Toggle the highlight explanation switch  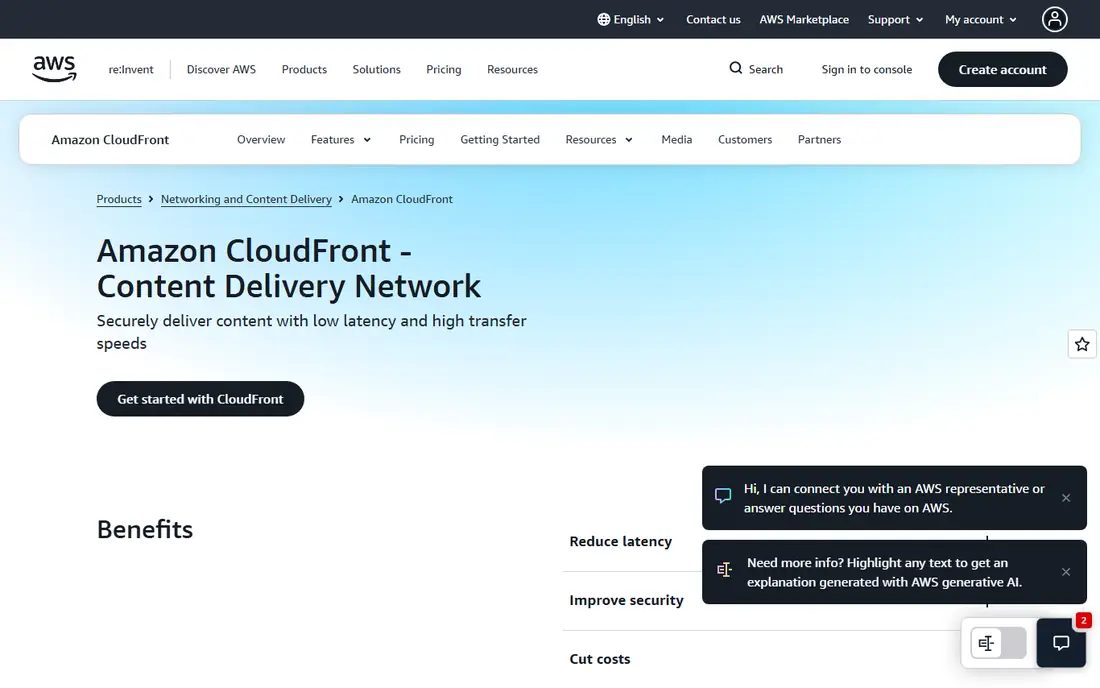click(998, 643)
